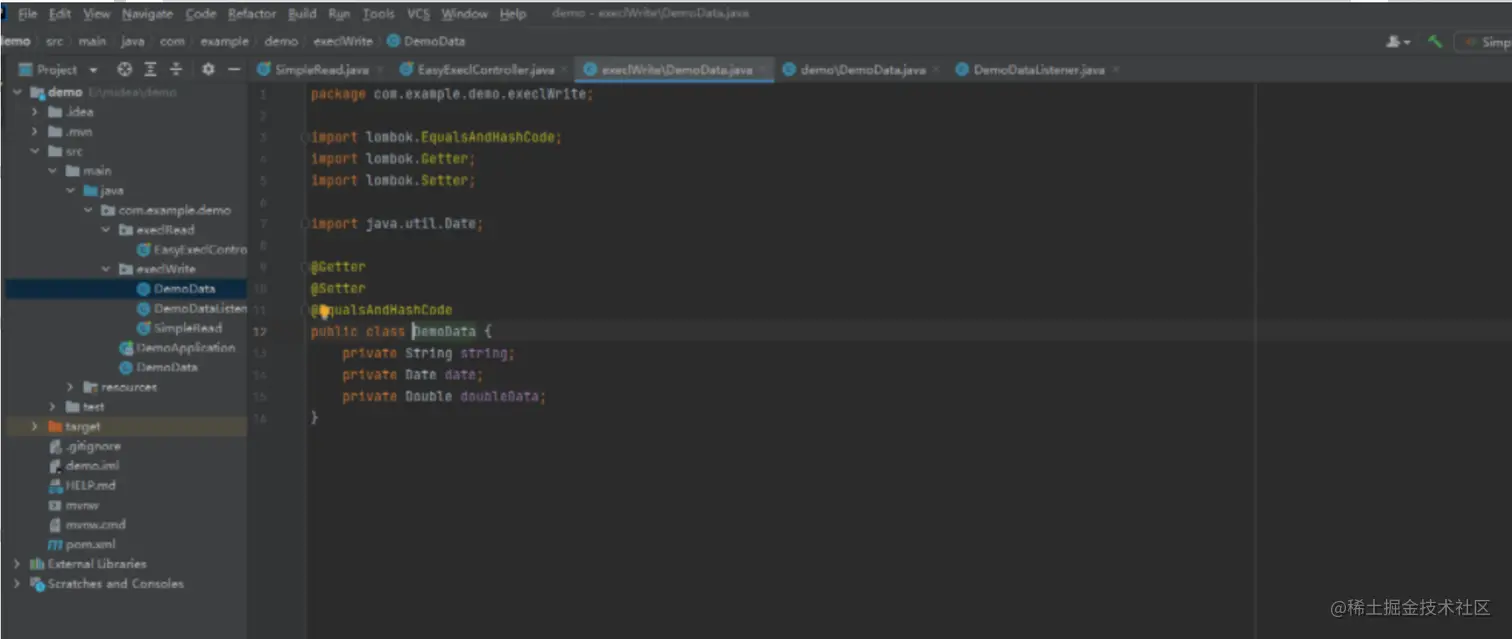This screenshot has height=639, width=1512.
Task: Open the Edit menu
Action: point(60,14)
